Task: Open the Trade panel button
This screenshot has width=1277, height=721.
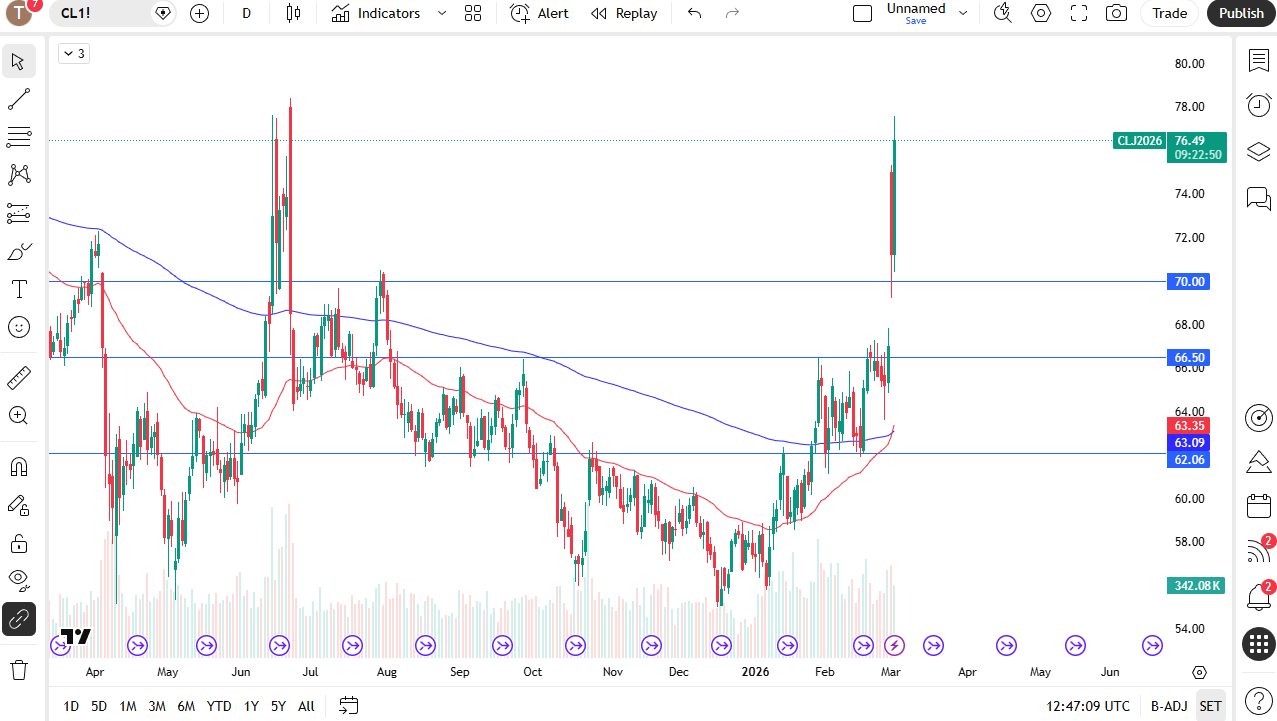Action: coord(1169,13)
